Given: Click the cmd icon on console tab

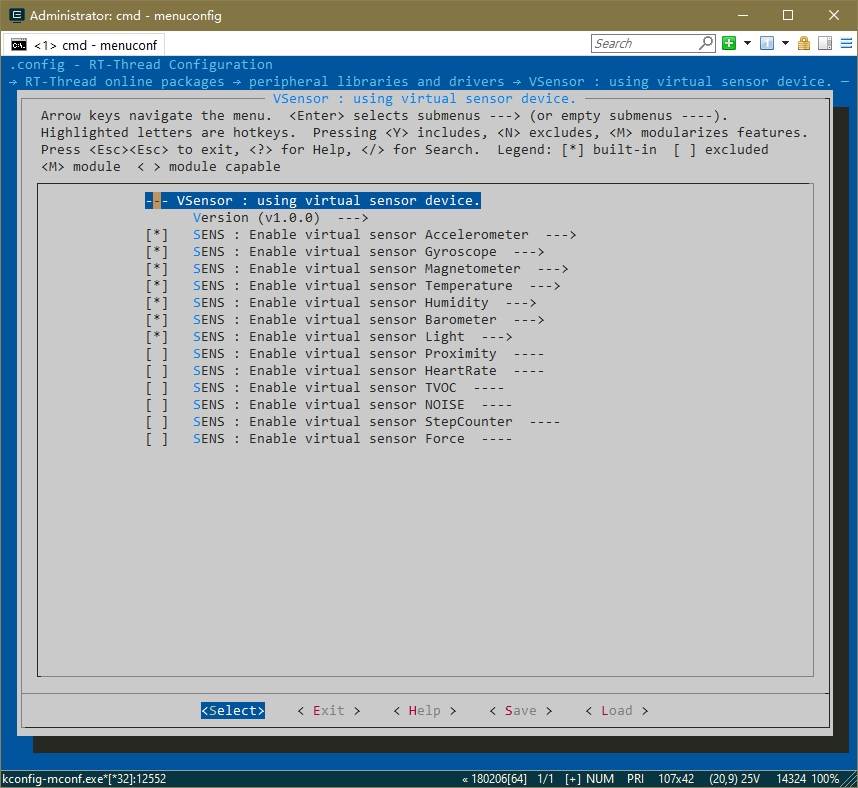Looking at the screenshot, I should tap(19, 44).
